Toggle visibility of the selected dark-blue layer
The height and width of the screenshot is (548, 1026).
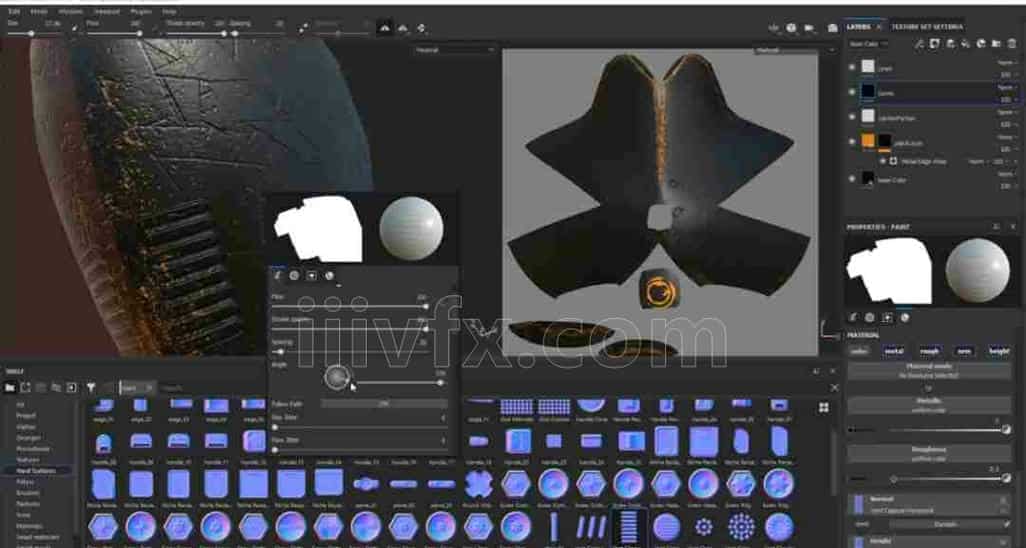852,92
